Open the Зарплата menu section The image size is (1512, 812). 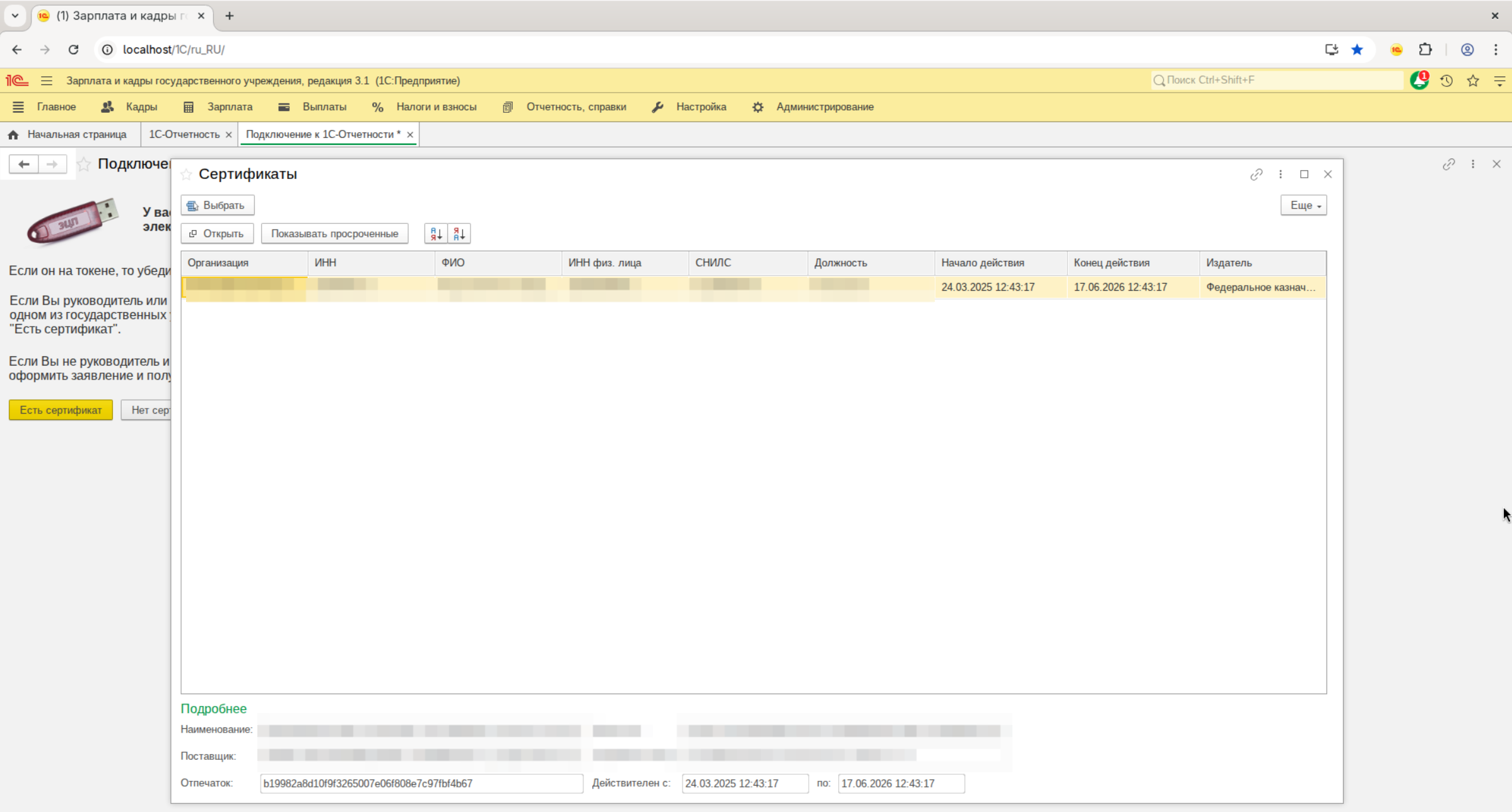click(230, 107)
